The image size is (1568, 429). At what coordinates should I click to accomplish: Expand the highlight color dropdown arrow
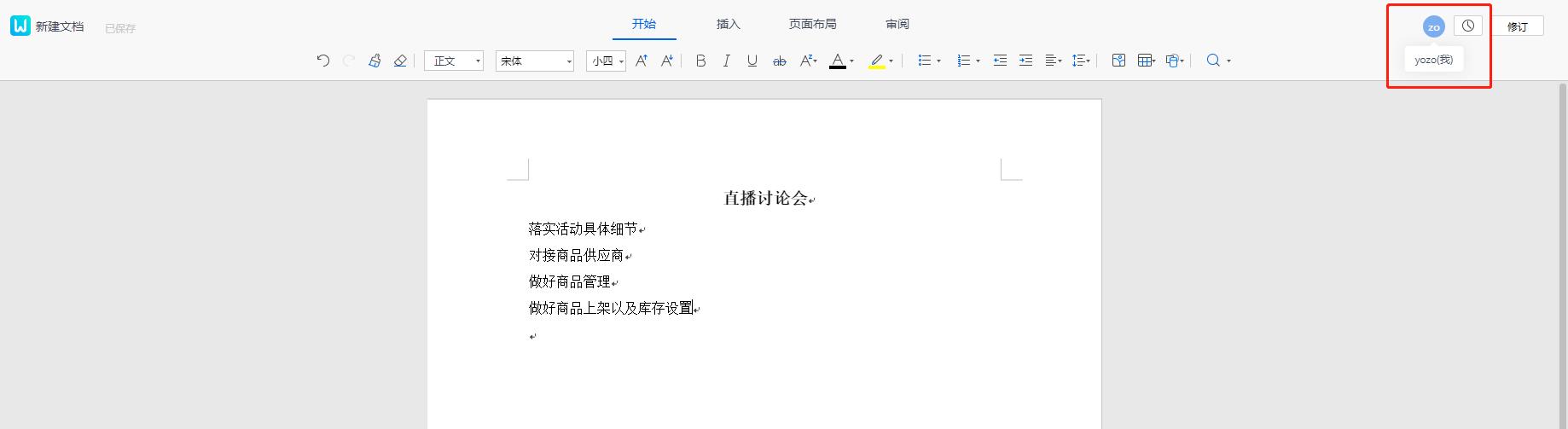pos(891,61)
